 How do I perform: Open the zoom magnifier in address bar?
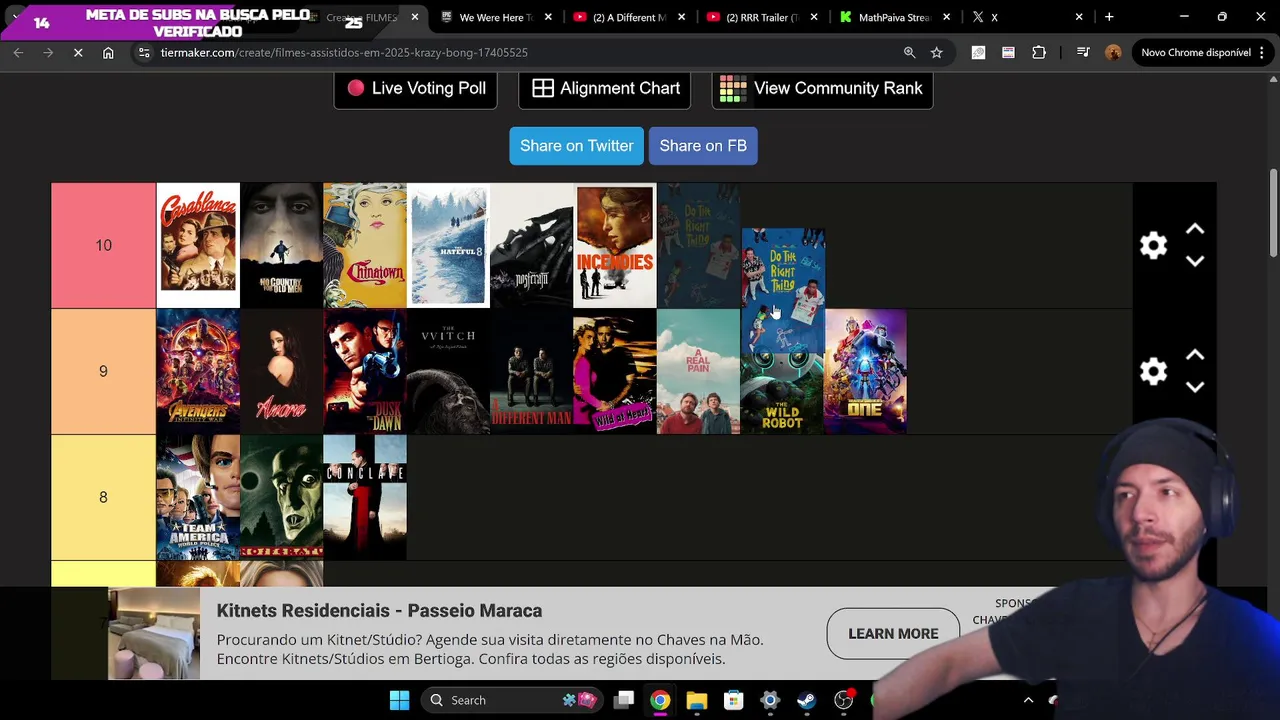coord(909,52)
